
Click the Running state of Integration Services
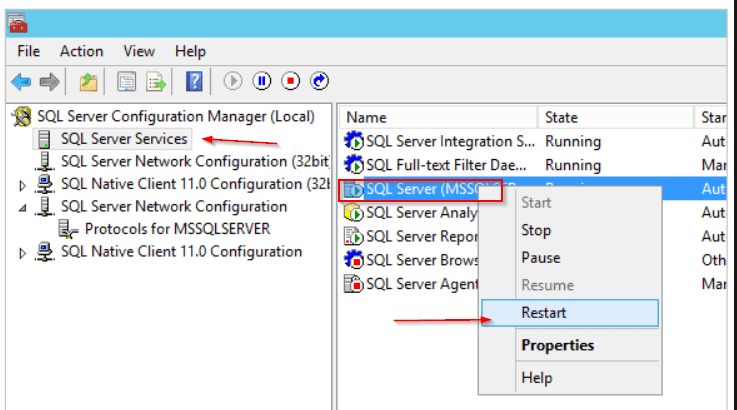(573, 142)
